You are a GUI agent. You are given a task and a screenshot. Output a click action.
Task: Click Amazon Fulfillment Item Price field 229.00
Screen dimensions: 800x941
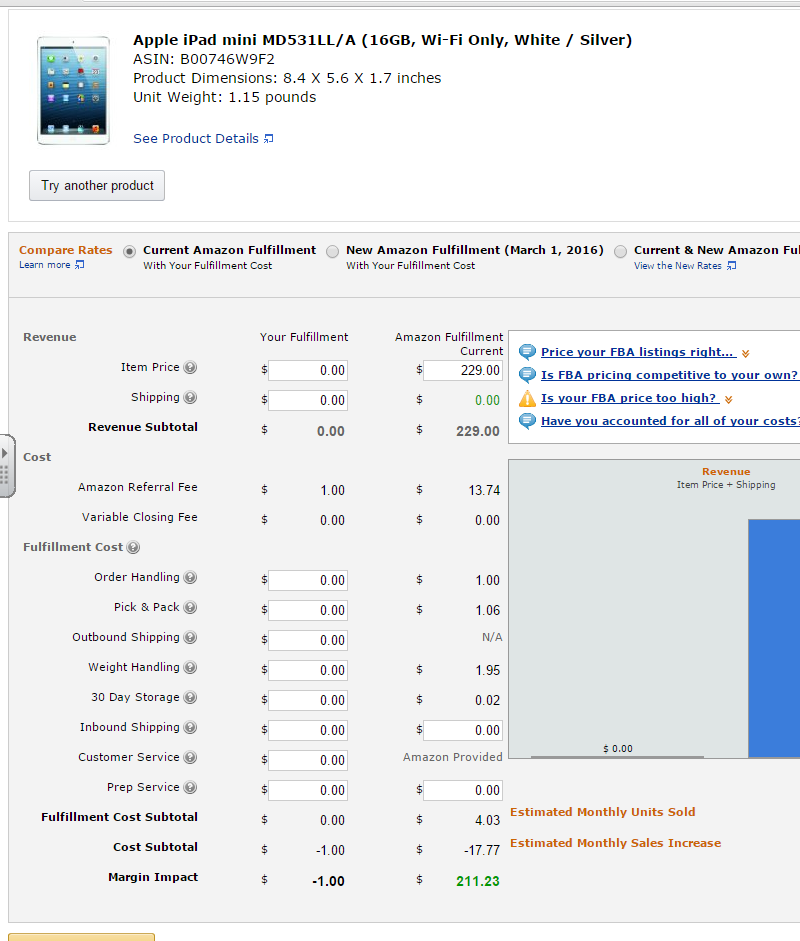tap(463, 370)
